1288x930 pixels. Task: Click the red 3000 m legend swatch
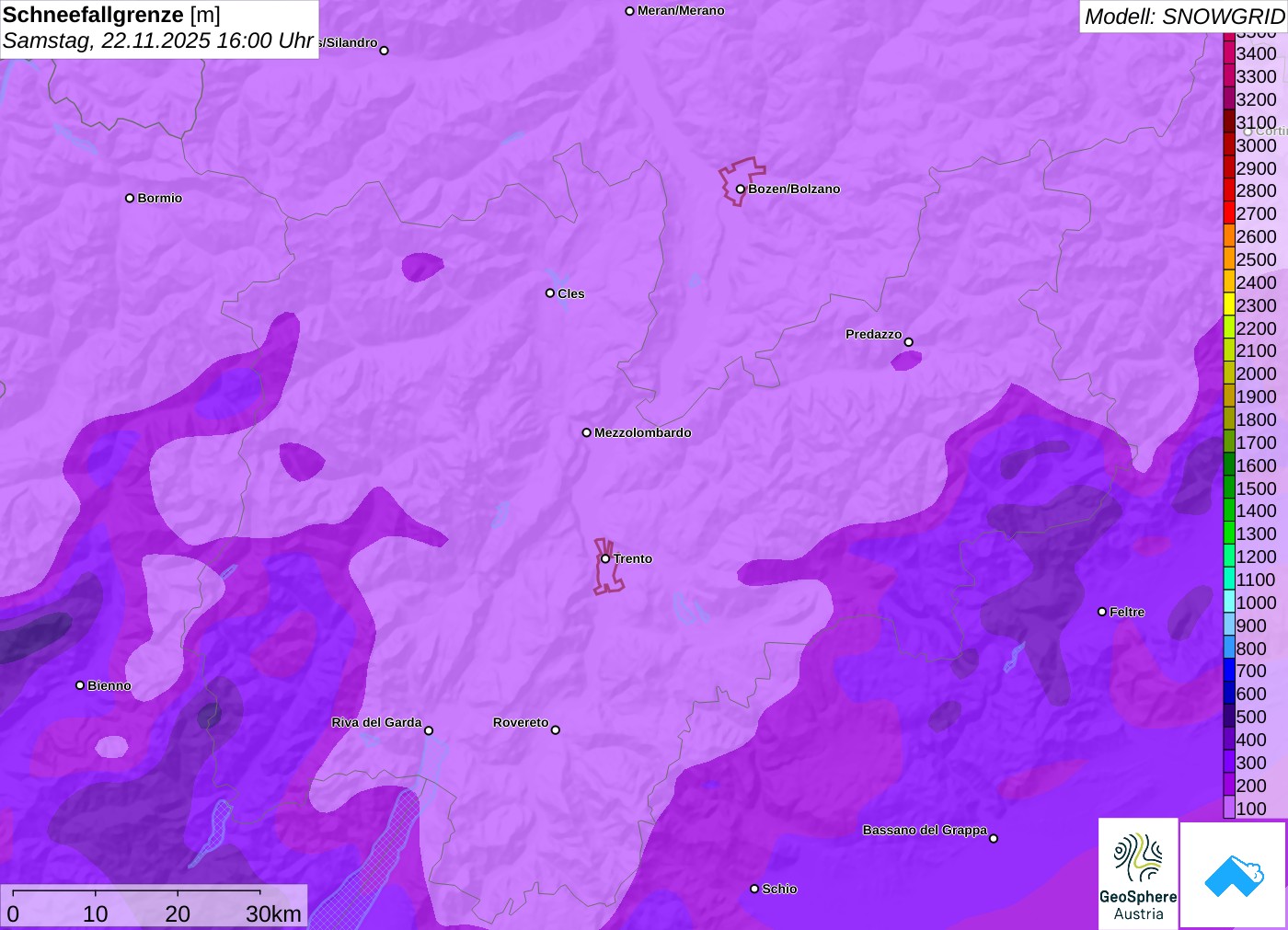pyautogui.click(x=1229, y=144)
